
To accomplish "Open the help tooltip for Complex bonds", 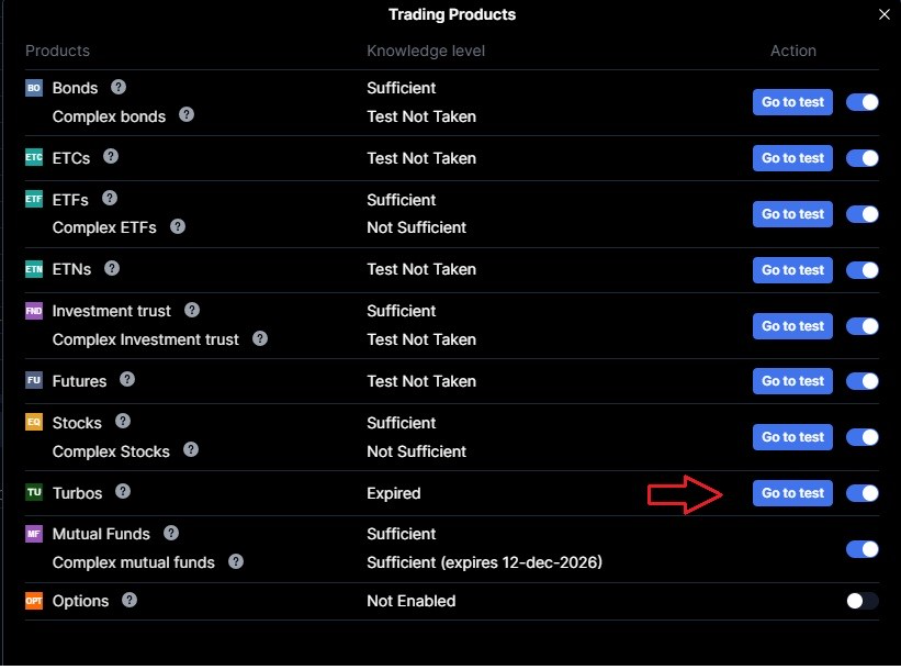I will click(186, 115).
